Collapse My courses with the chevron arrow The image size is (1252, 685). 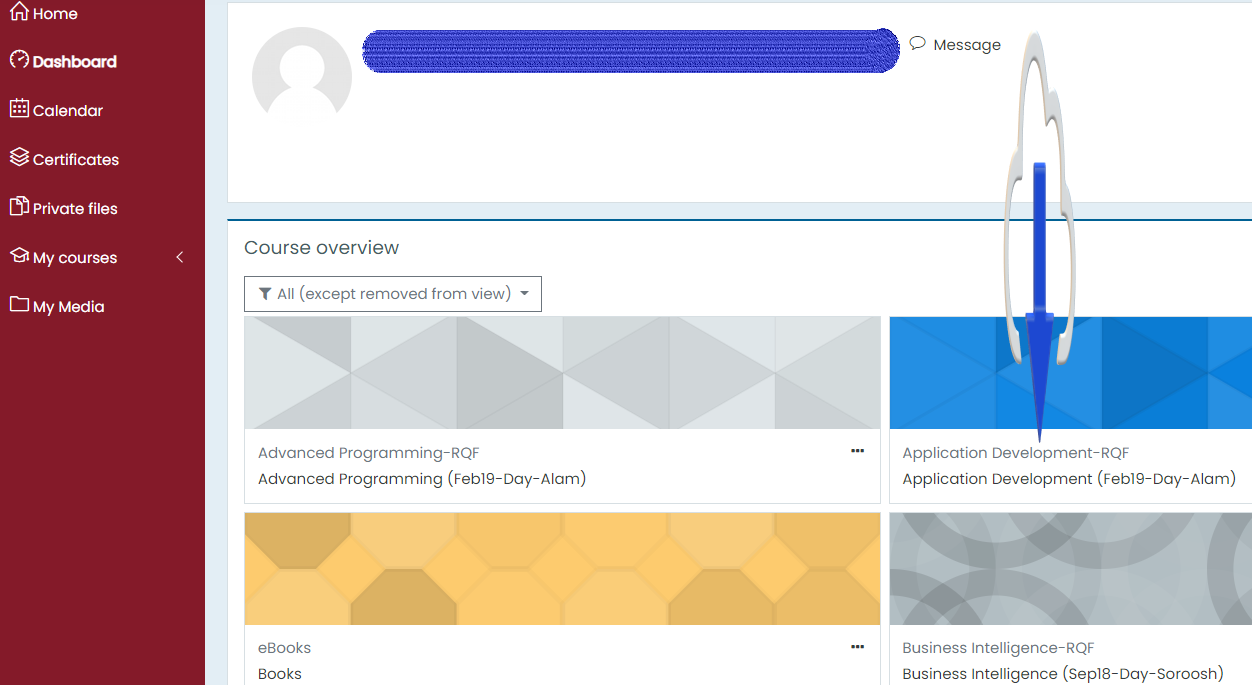pyautogui.click(x=180, y=257)
